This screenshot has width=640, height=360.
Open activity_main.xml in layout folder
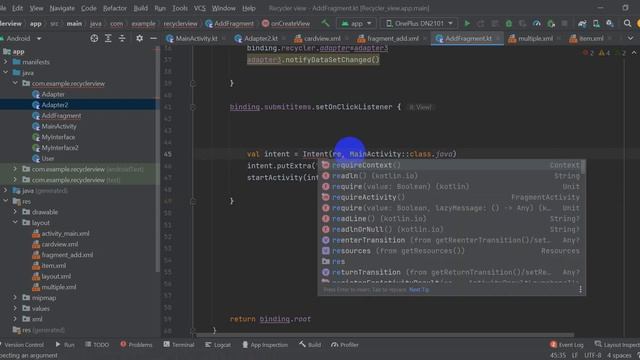65,233
